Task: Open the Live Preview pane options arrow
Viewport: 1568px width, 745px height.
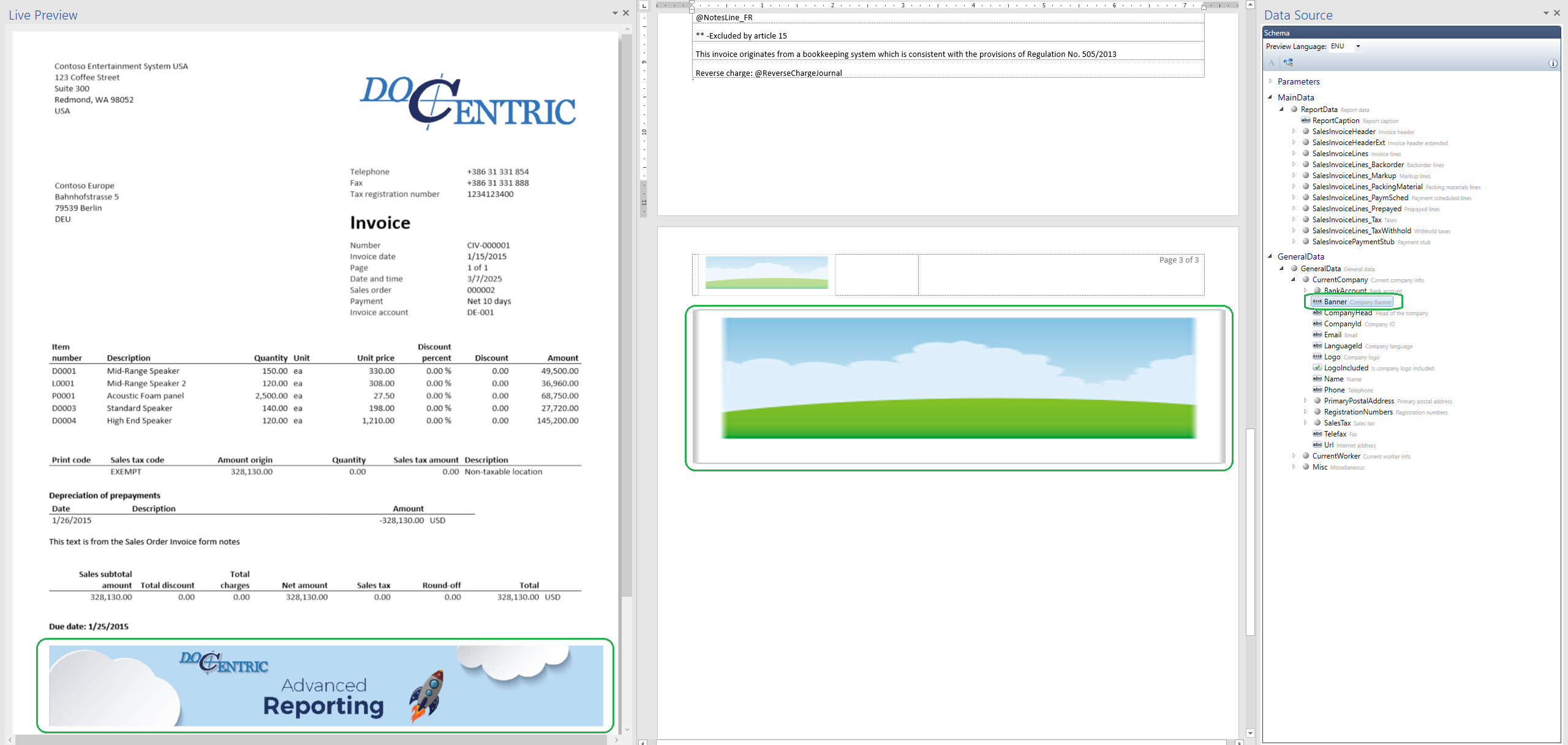Action: pos(615,13)
